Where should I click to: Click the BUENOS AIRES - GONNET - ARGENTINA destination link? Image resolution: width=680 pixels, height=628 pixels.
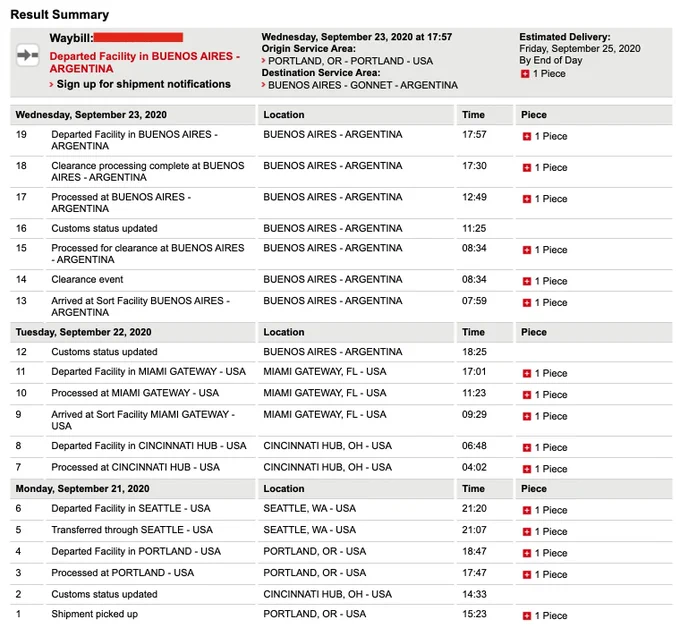pos(363,85)
